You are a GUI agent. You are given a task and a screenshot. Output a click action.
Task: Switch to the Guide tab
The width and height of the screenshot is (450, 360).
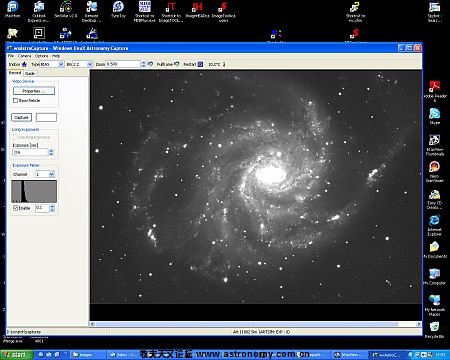[x=30, y=73]
